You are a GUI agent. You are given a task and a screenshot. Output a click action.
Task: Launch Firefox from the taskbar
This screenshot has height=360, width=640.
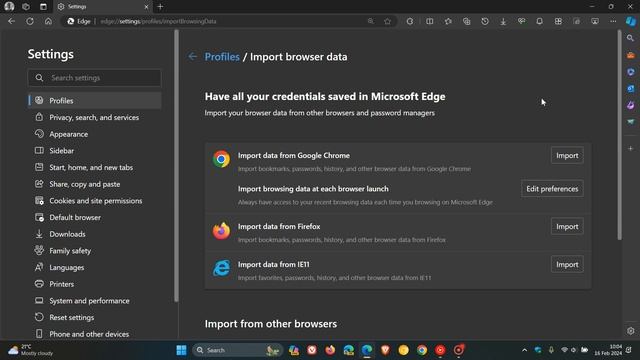point(330,350)
